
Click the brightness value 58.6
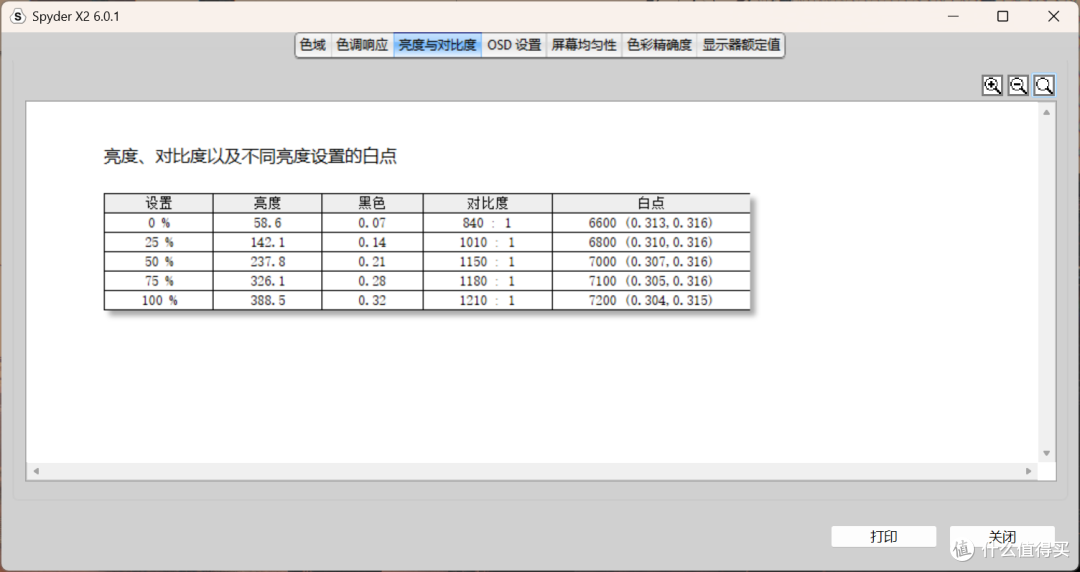pyautogui.click(x=267, y=223)
